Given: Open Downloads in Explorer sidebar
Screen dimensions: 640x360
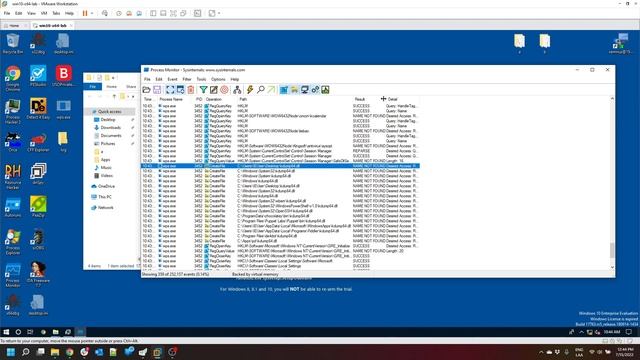Looking at the screenshot, I should coord(110,127).
